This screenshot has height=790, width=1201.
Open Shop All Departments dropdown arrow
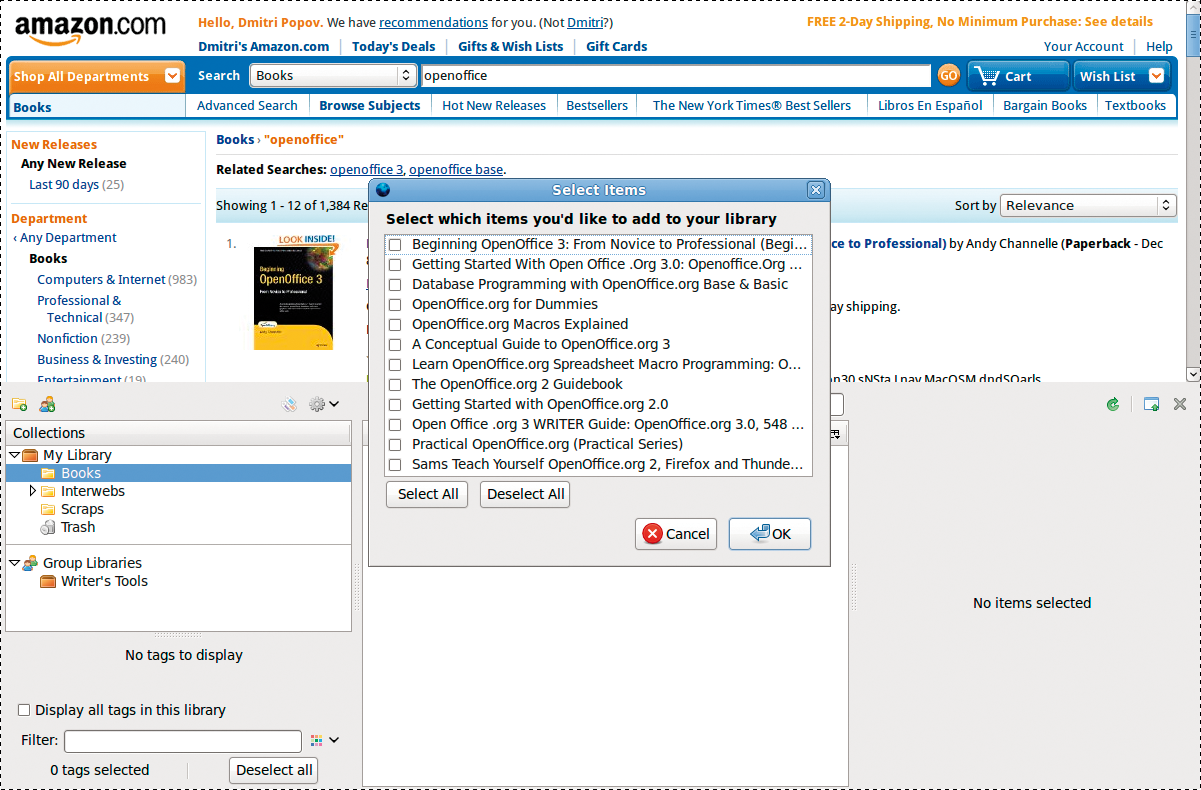[x=173, y=76]
